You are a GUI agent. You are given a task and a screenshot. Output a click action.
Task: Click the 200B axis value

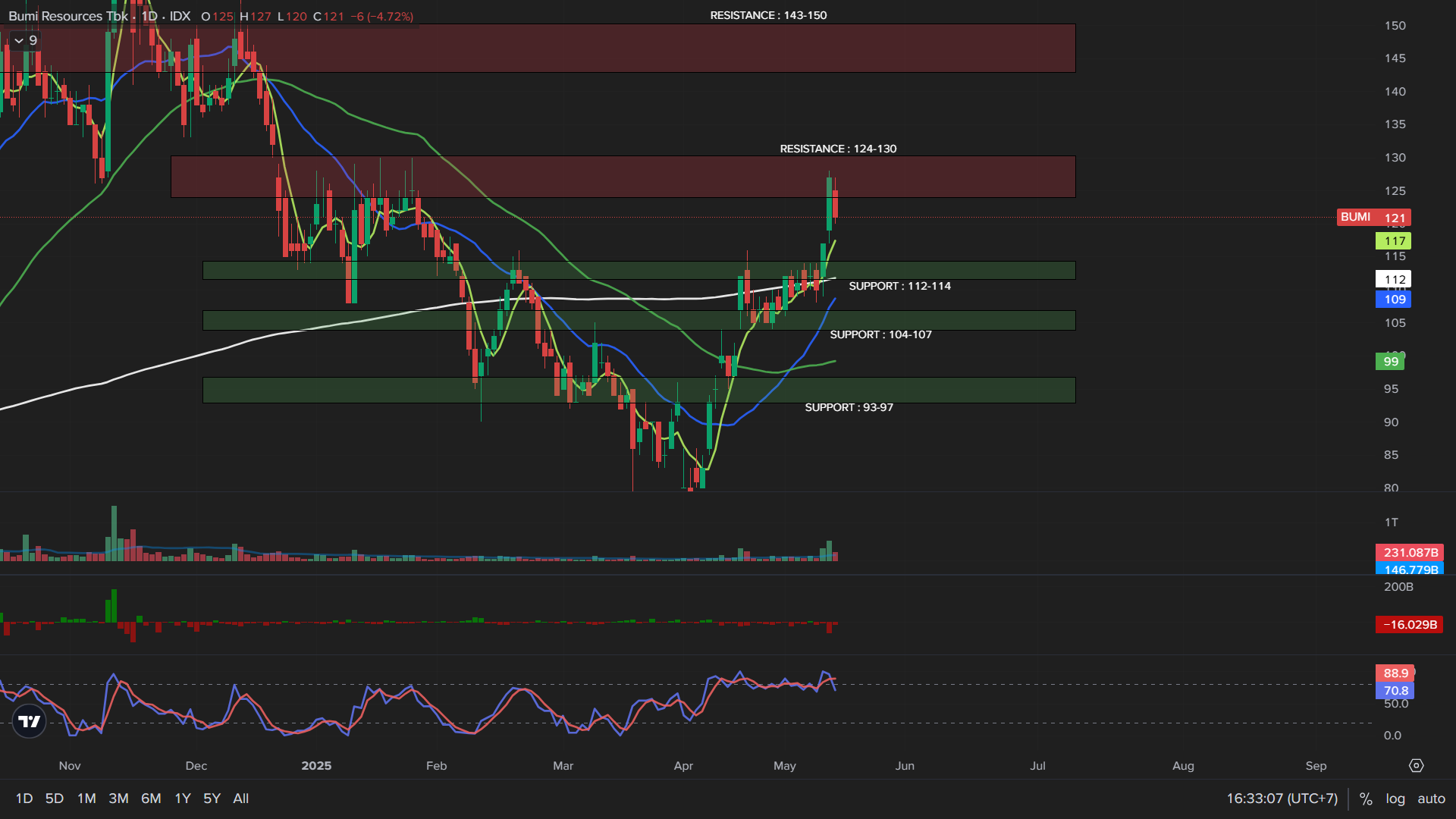pyautogui.click(x=1398, y=587)
